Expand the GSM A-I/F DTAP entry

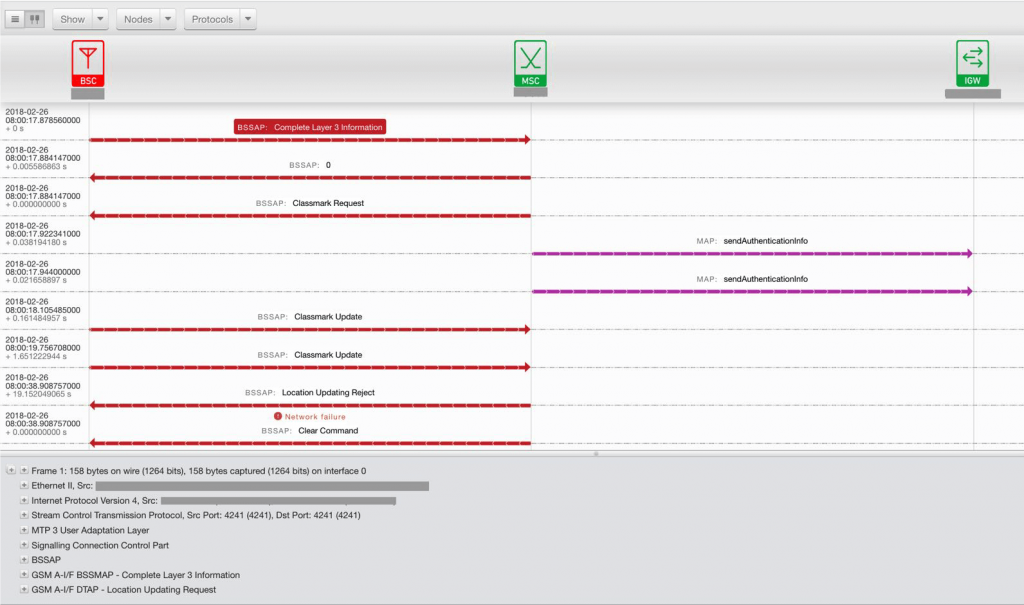24,590
